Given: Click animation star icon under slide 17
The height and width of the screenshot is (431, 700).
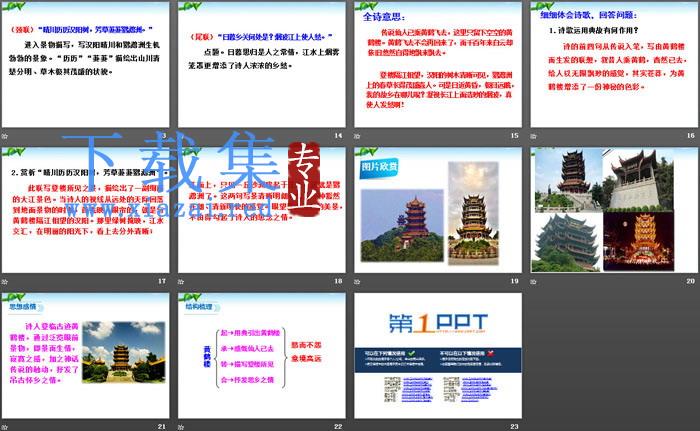Looking at the screenshot, I should [x=5, y=281].
